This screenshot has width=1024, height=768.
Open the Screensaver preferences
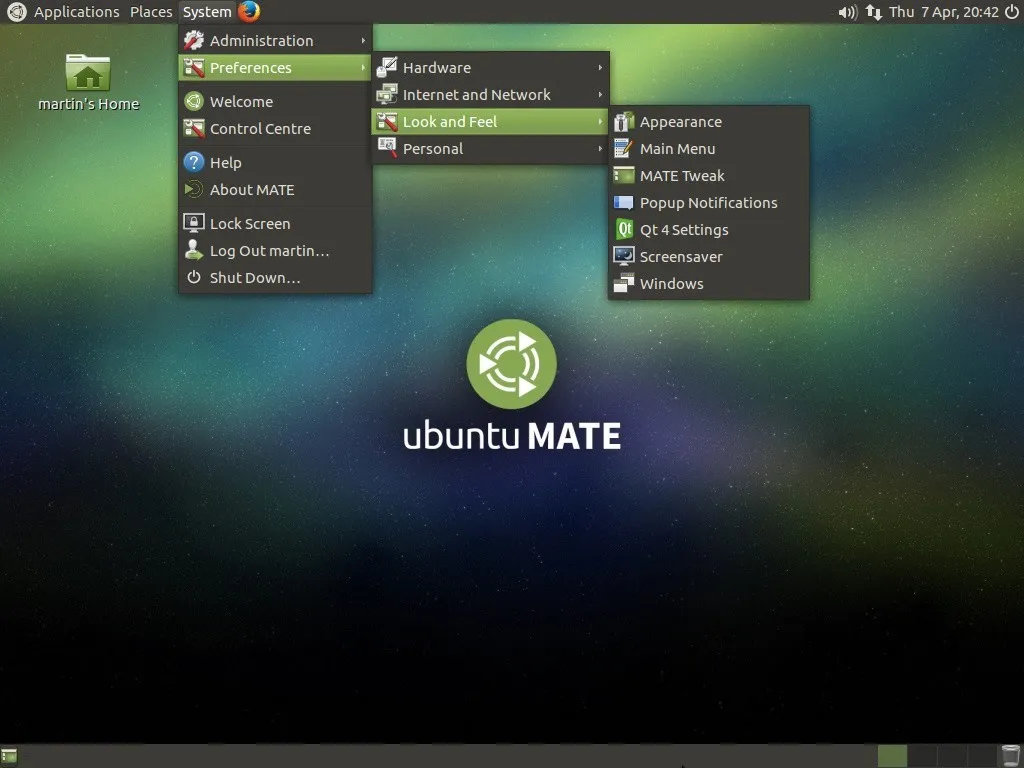(680, 256)
